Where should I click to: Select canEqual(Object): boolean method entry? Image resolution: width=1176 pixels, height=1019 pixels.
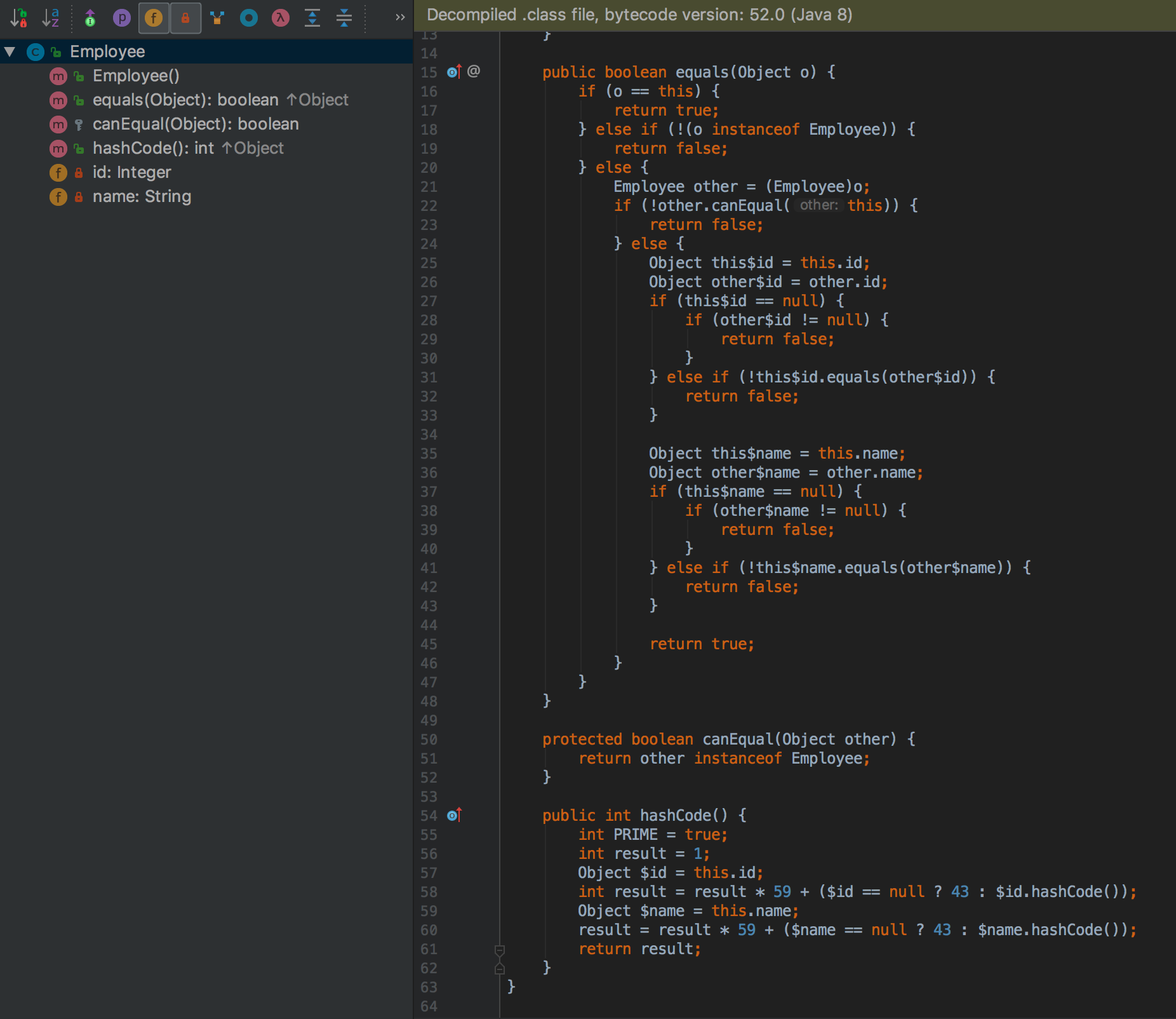tap(195, 124)
